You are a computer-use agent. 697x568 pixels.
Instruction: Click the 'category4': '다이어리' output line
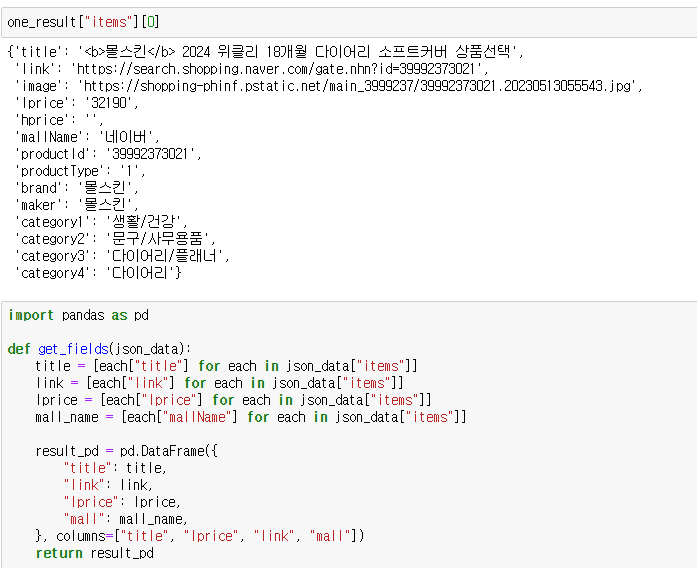click(x=98, y=272)
